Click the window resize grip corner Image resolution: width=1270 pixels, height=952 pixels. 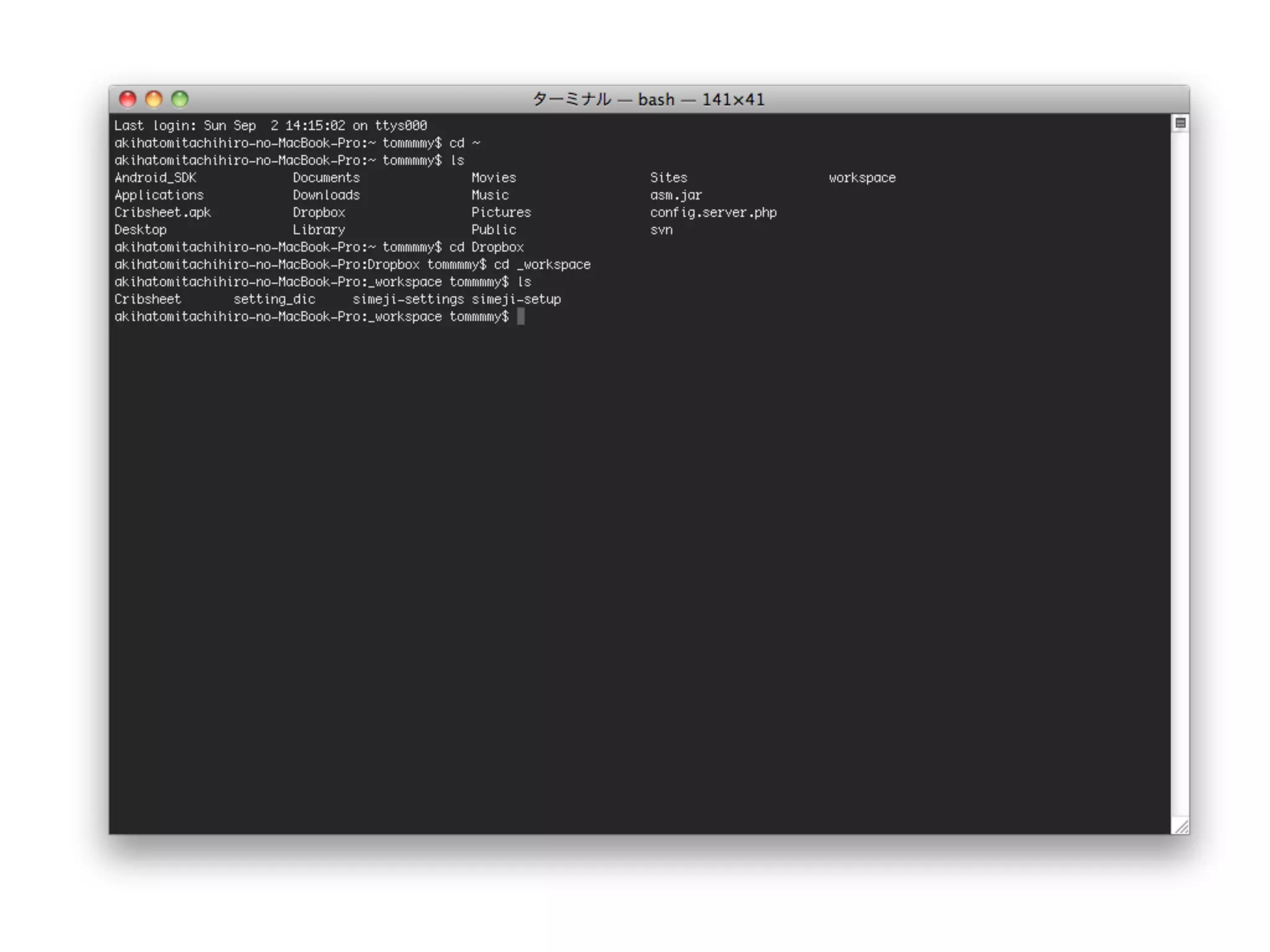(x=1181, y=826)
